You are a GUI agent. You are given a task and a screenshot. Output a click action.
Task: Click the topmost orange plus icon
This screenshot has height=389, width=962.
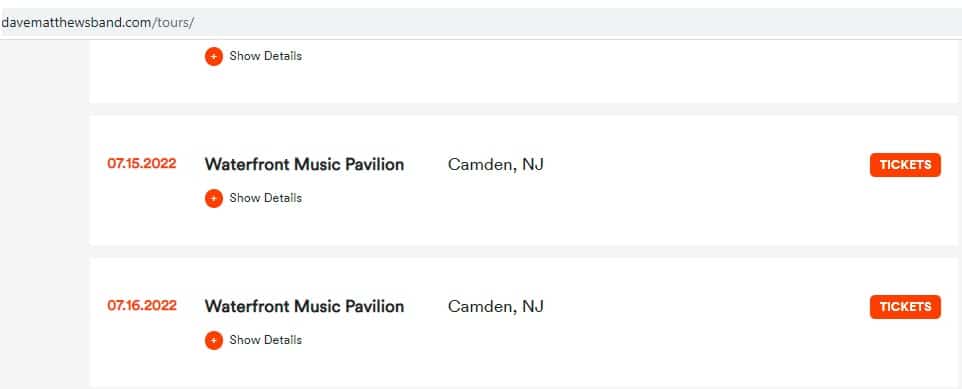click(x=214, y=56)
